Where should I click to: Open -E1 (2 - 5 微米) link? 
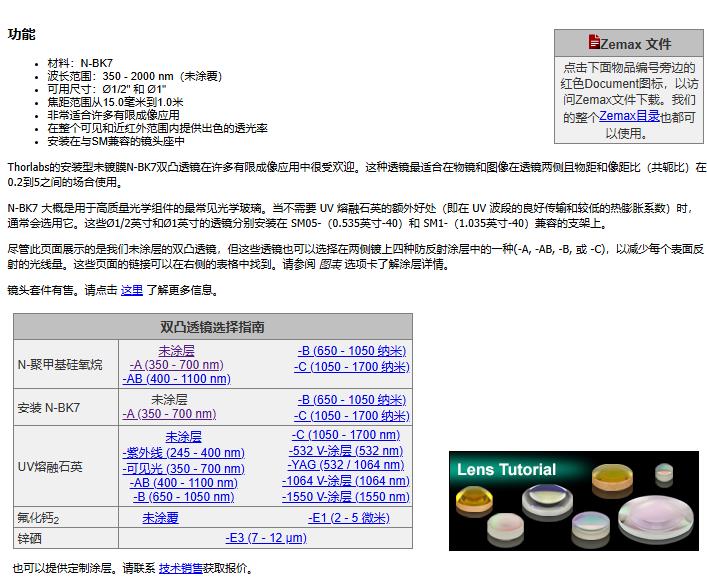coord(349,518)
